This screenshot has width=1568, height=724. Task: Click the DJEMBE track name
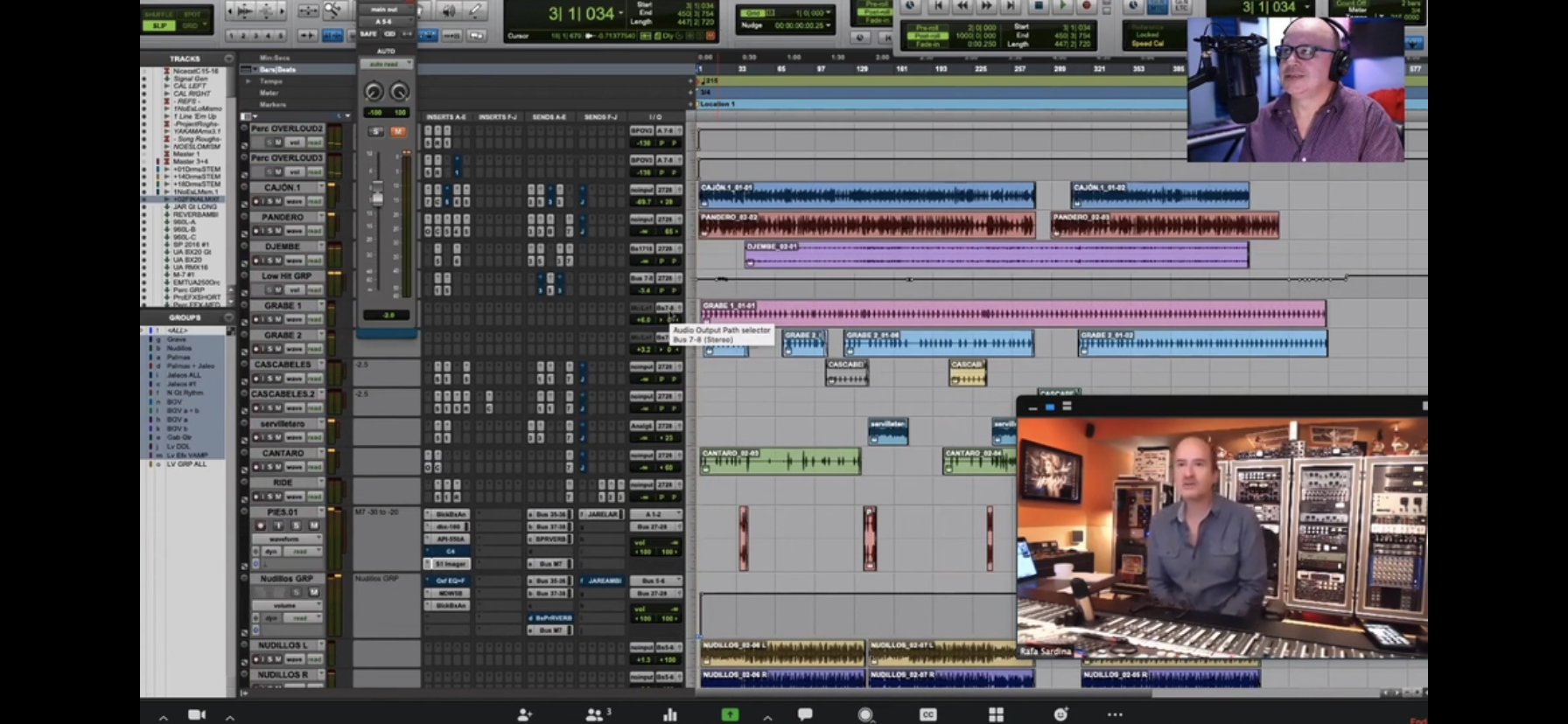[x=283, y=247]
